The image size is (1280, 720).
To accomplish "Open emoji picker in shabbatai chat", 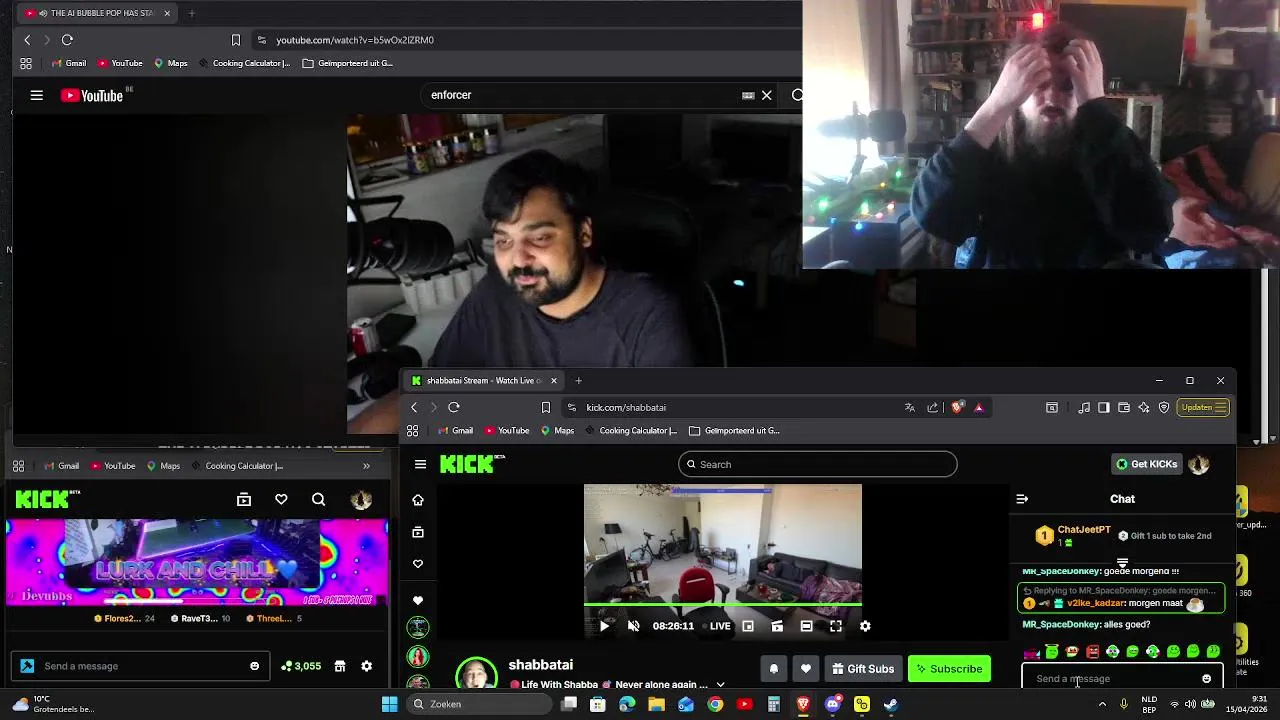I will pyautogui.click(x=1206, y=679).
